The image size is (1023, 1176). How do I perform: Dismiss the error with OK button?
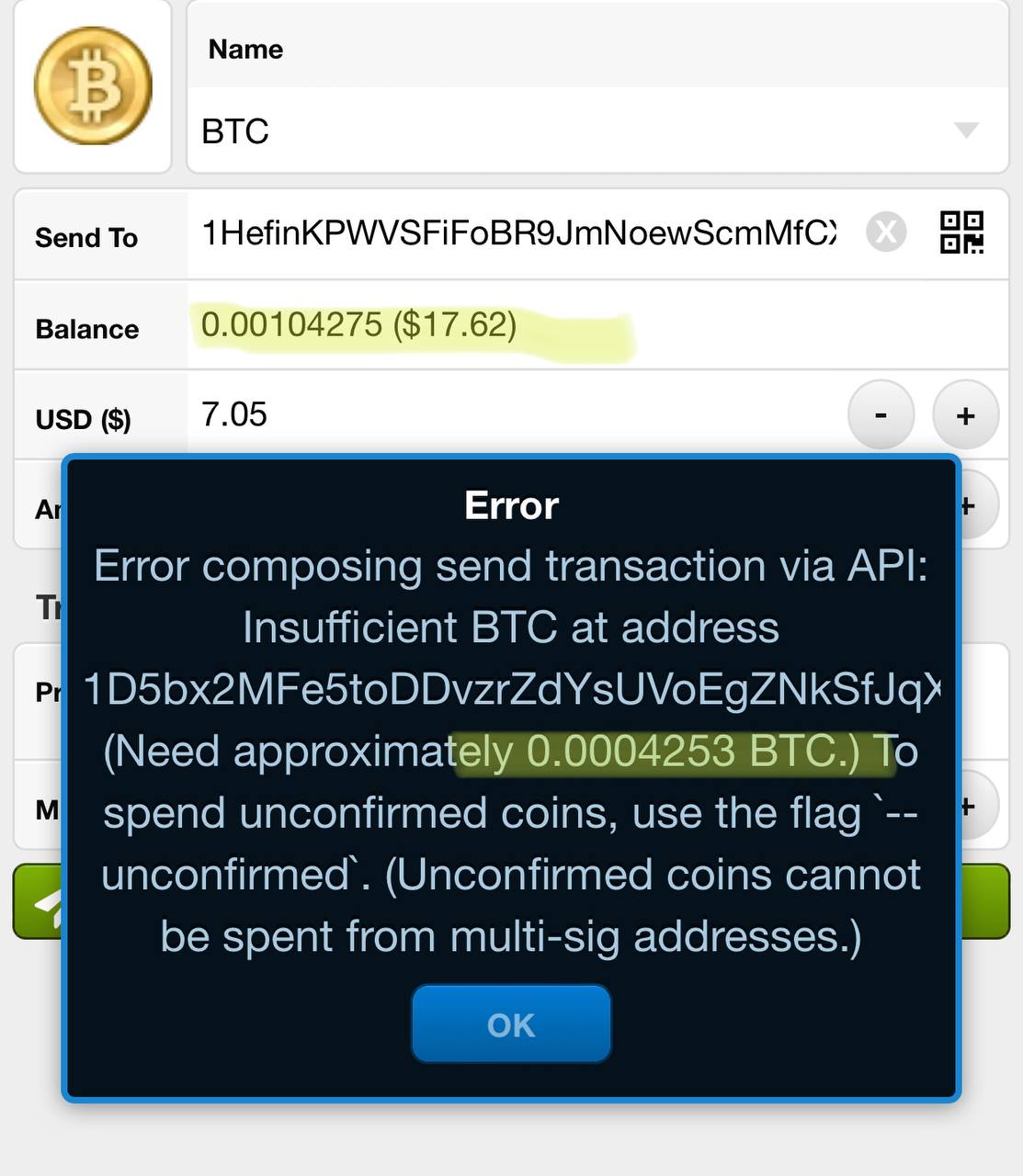click(x=511, y=1024)
